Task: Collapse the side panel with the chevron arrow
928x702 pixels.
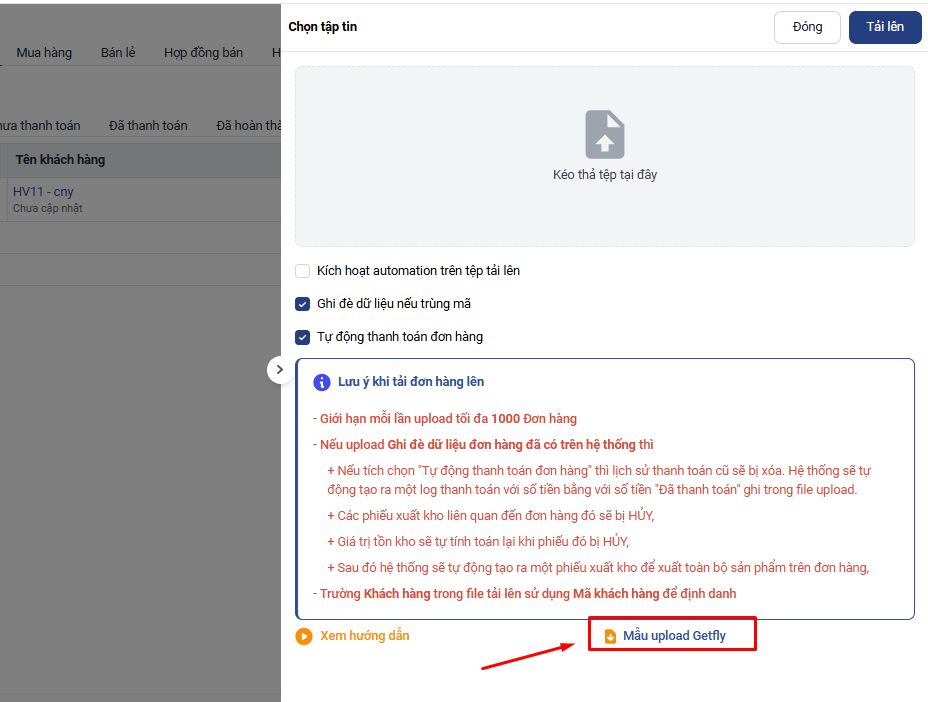Action: click(279, 369)
